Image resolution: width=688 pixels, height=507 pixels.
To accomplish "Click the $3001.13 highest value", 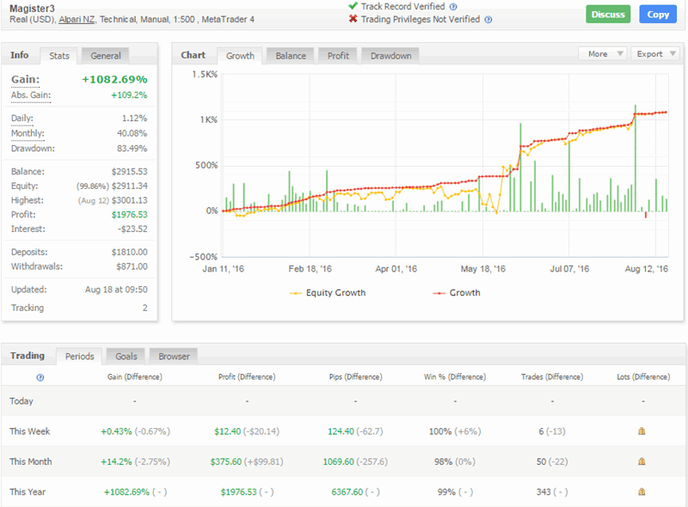I will [129, 200].
